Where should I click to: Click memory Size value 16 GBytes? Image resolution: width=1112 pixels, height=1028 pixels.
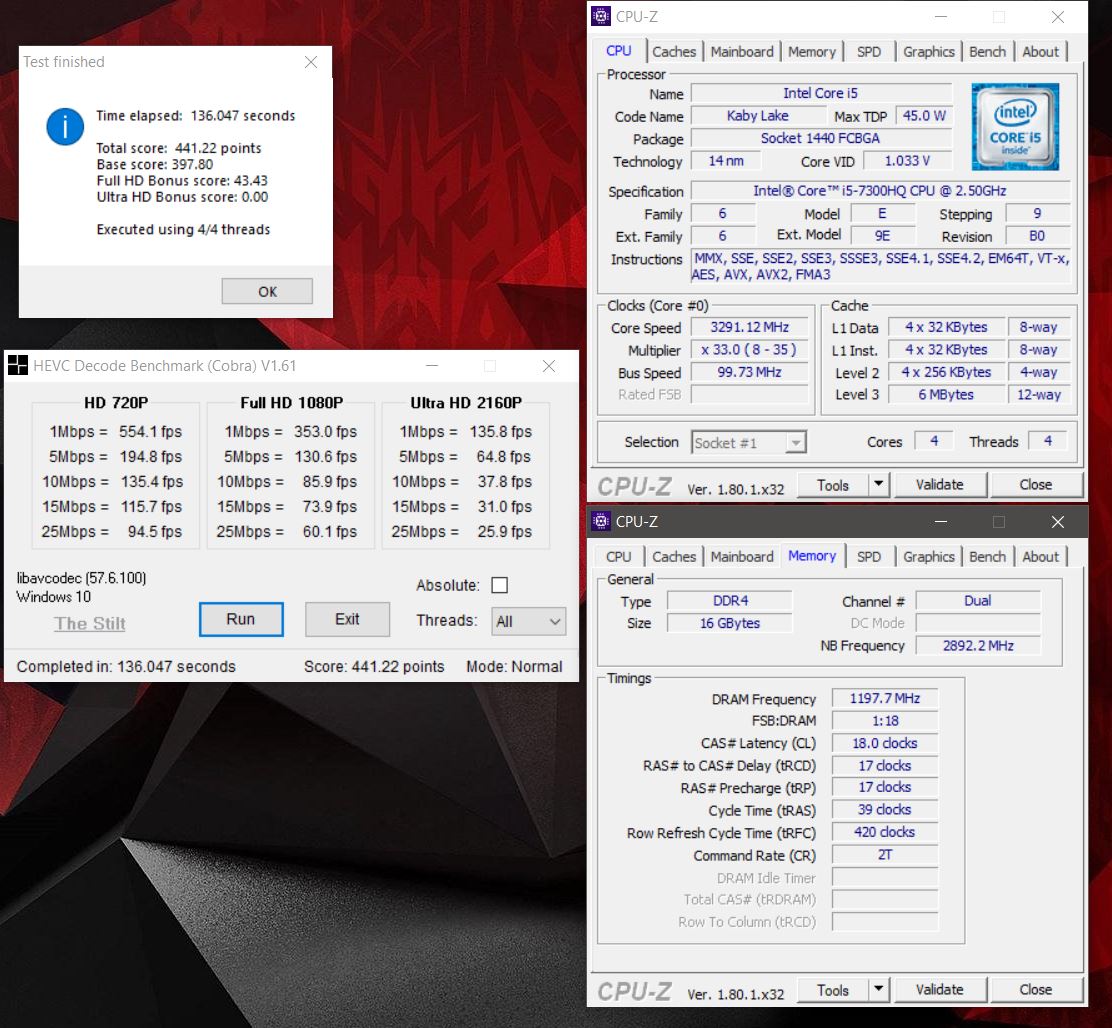[x=730, y=623]
